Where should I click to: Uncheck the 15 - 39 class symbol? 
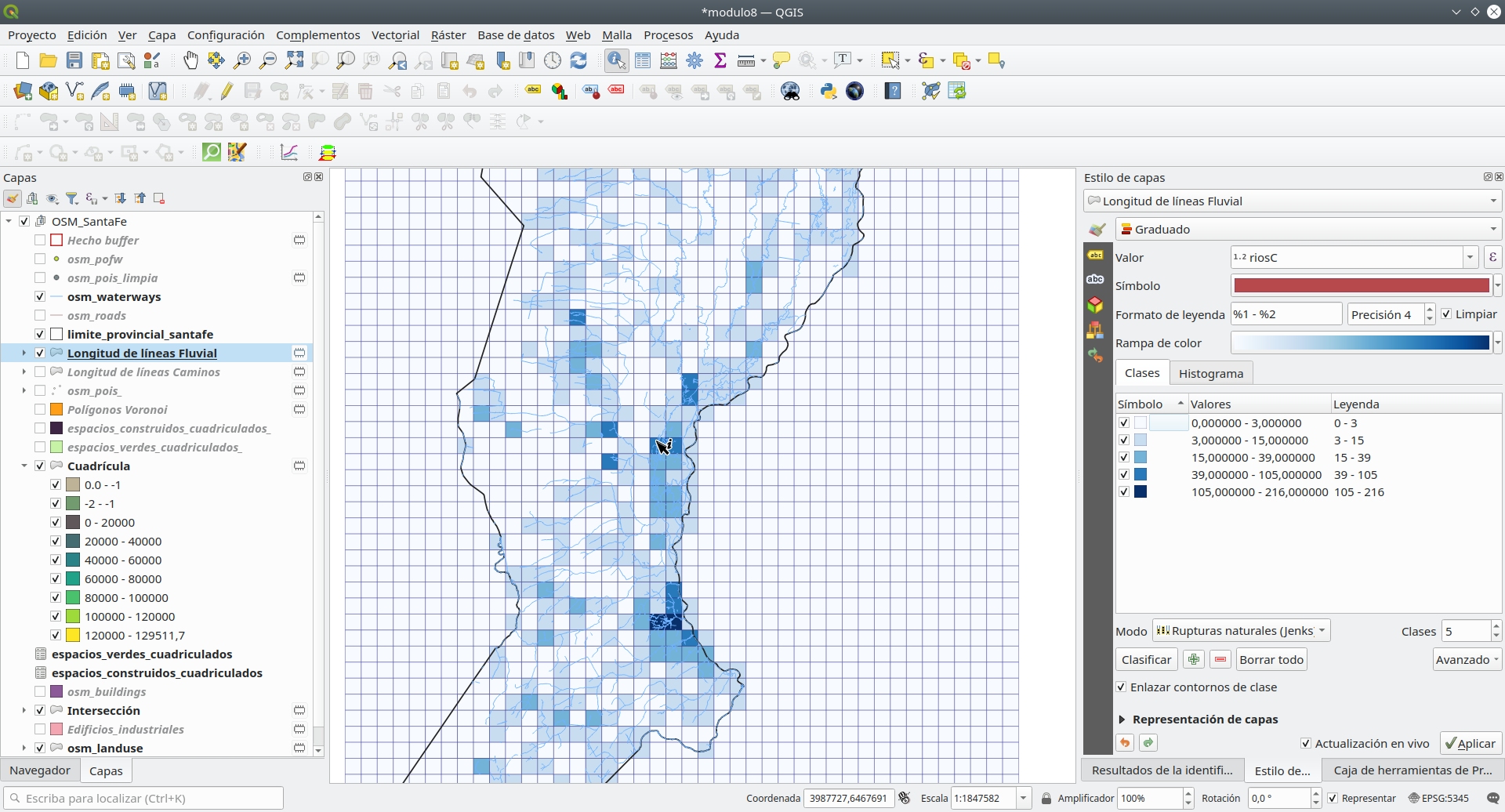tap(1124, 458)
